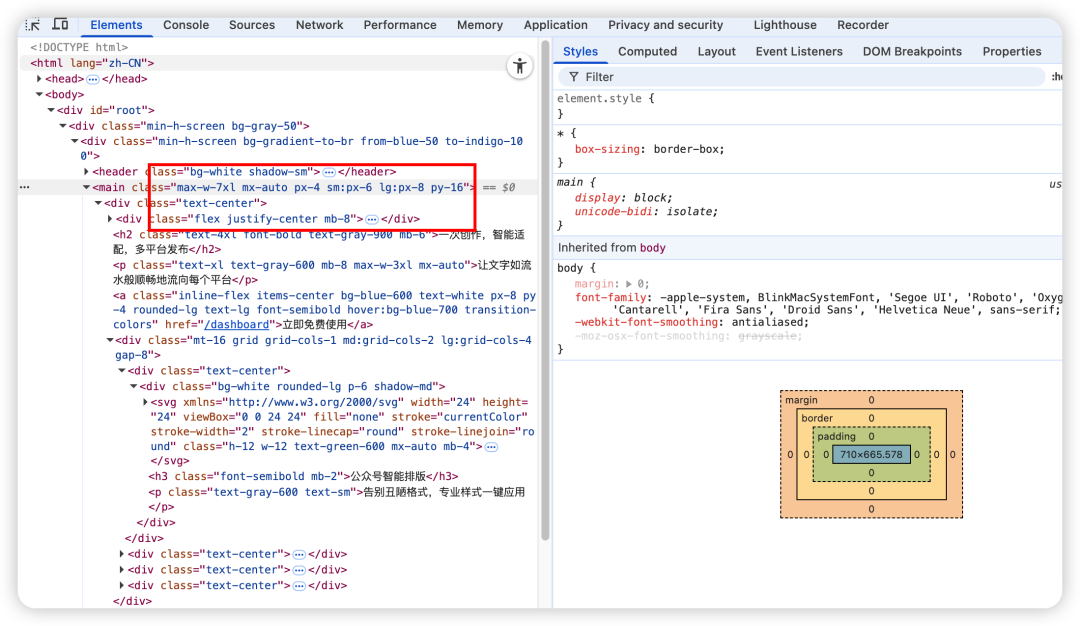1080x626 pixels.
Task: Open the Console tab
Action: pyautogui.click(x=186, y=25)
